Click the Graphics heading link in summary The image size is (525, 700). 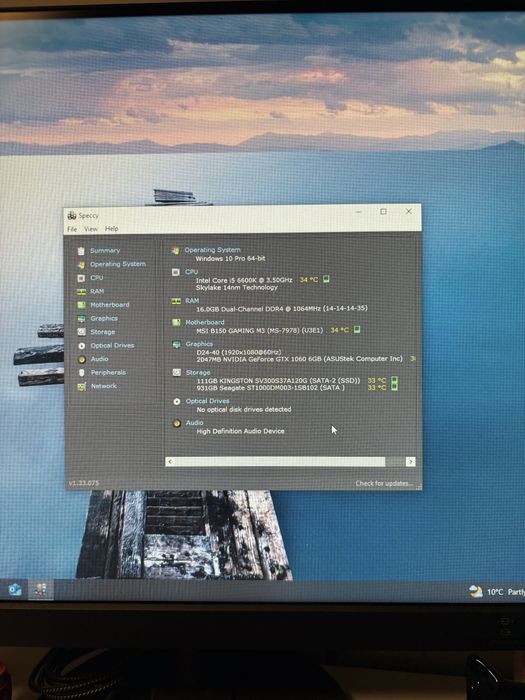click(x=199, y=344)
